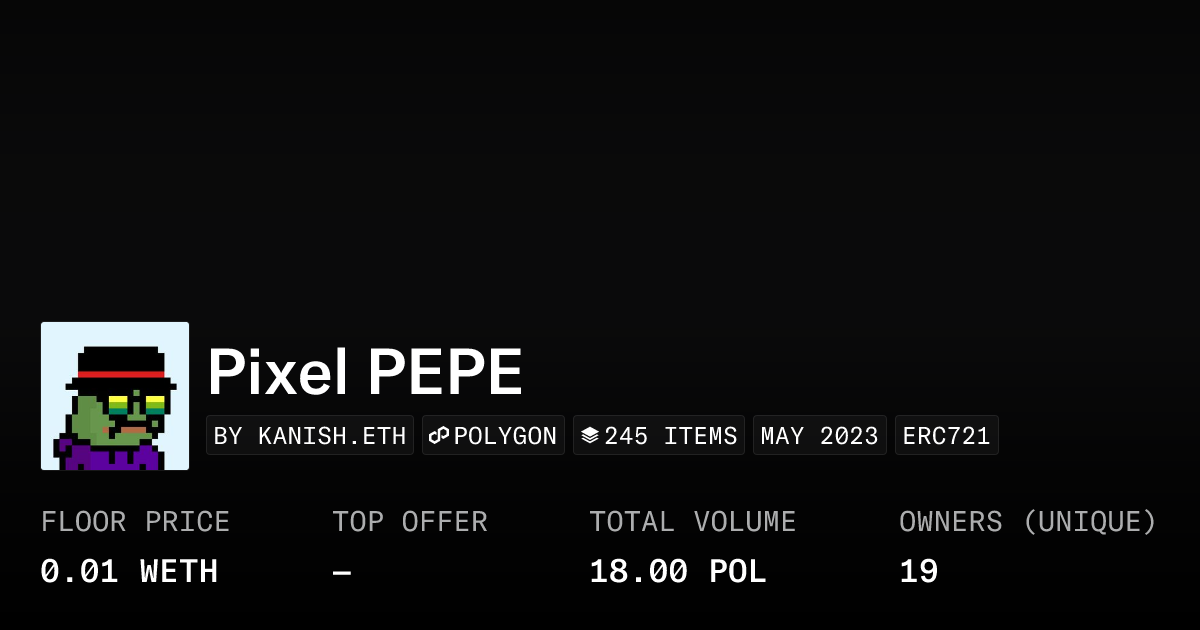Click the 245 ITEMS count text
This screenshot has width=1200, height=630.
[x=670, y=436]
